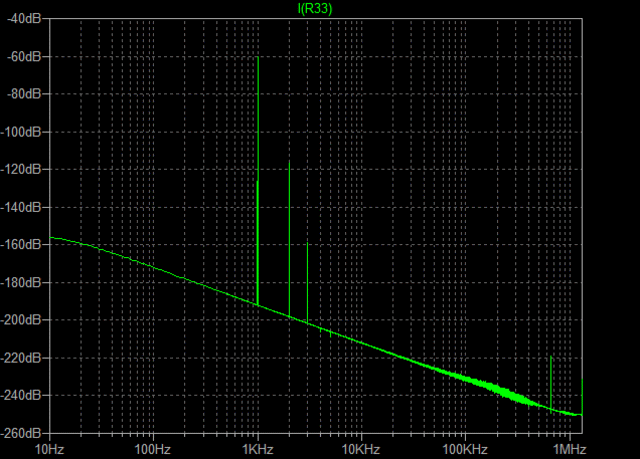Click the -240dB axis label
640x459 pixels.
coord(21,395)
